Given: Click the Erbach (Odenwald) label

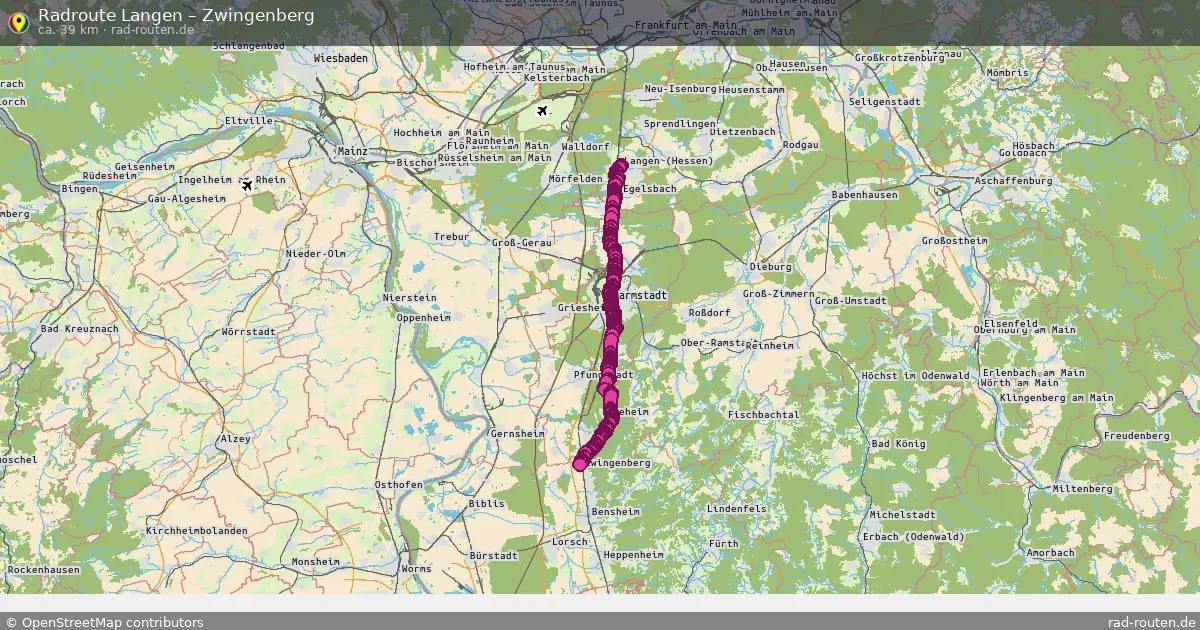Looking at the screenshot, I should pyautogui.click(x=914, y=537).
